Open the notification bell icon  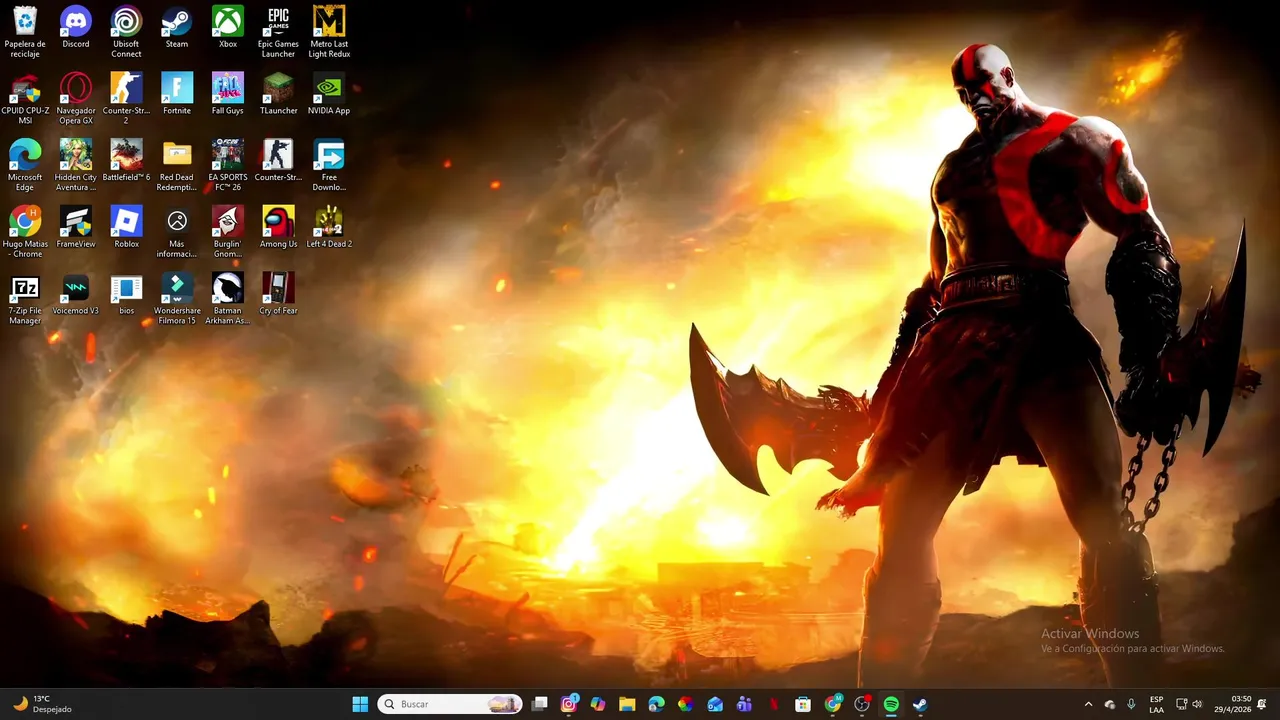click(x=1262, y=704)
